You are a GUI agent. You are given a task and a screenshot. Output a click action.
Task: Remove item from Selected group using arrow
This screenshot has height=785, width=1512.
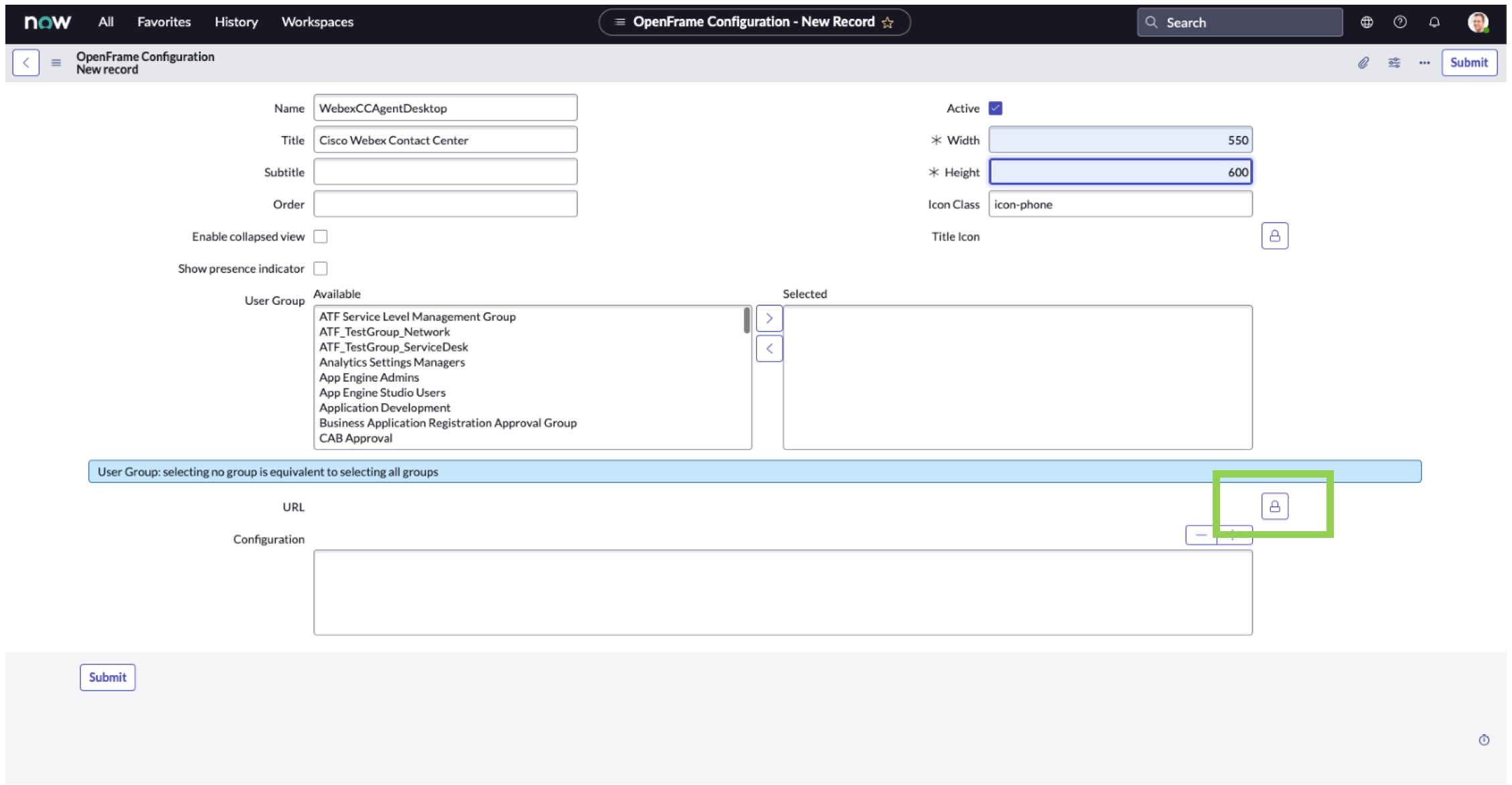click(x=770, y=348)
